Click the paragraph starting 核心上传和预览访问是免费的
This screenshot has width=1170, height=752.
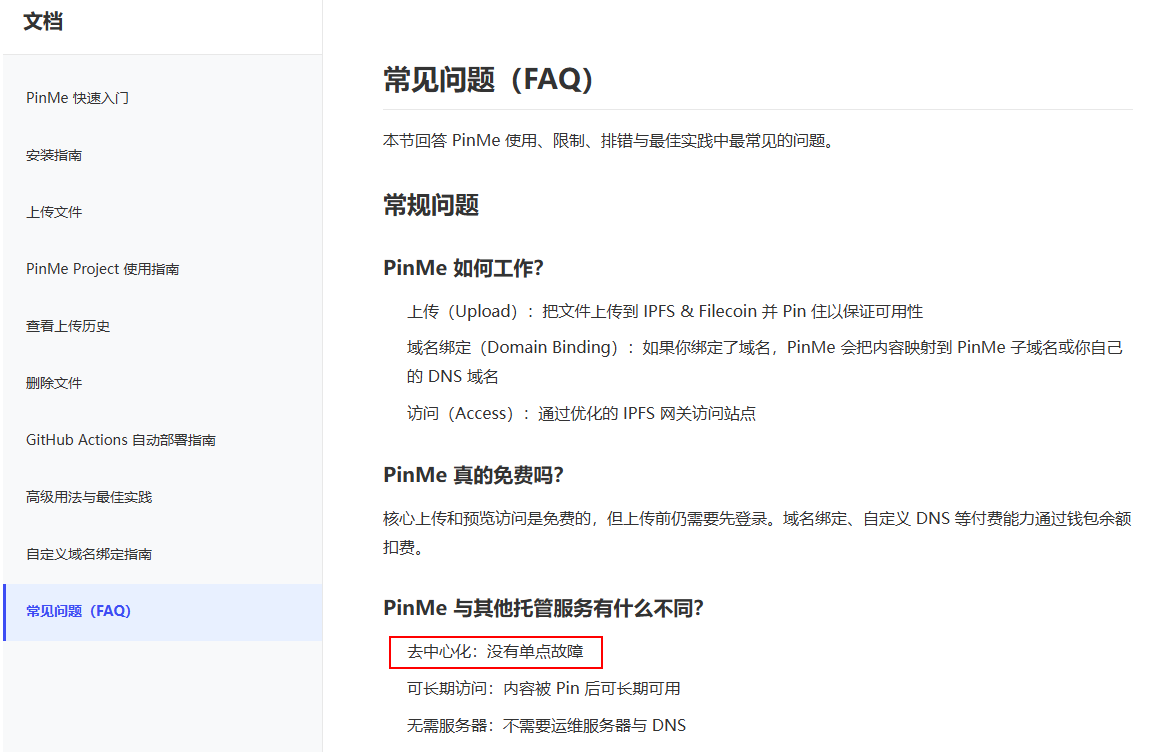click(x=757, y=533)
